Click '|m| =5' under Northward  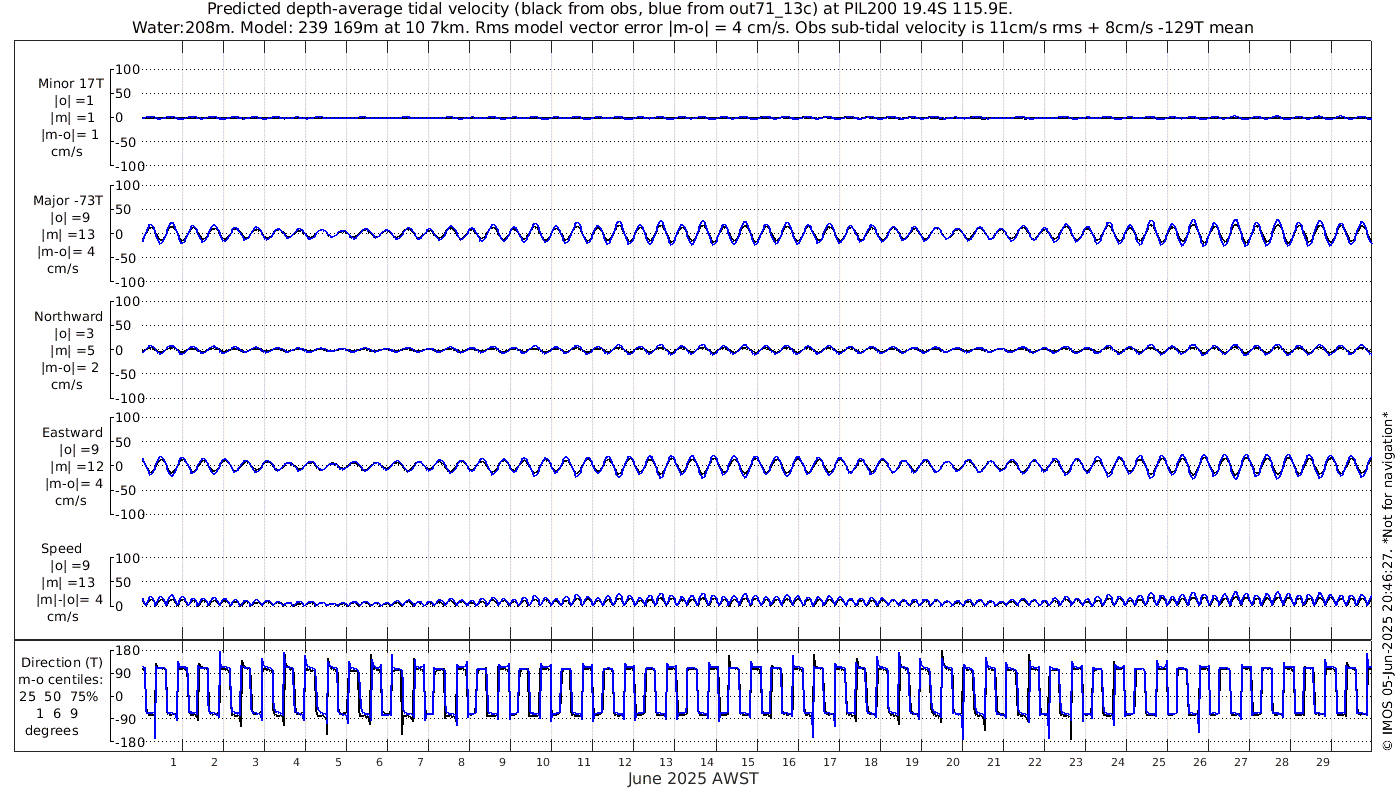point(74,351)
